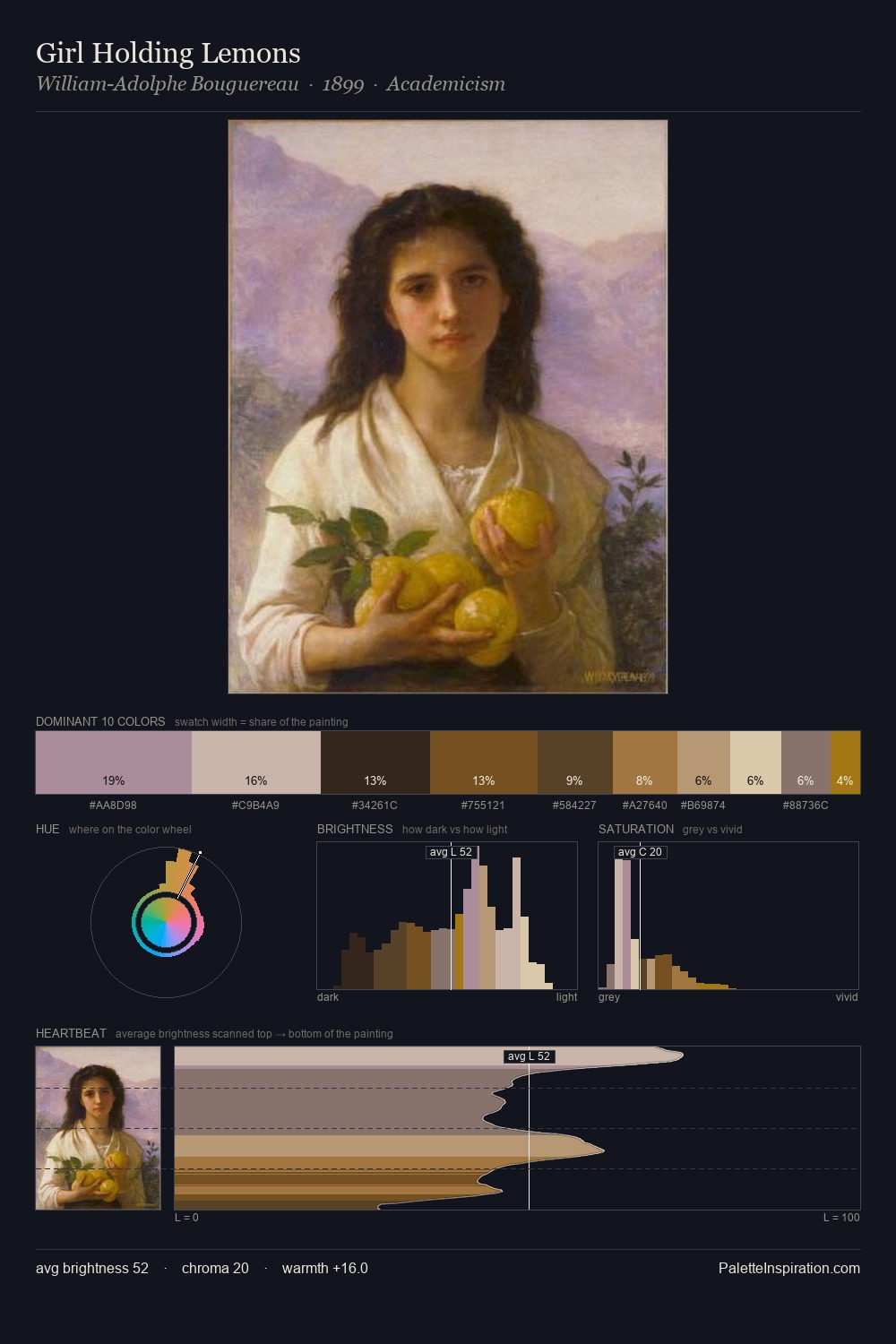Click the 'HEARTBEAT' section heading
Screen dimensions: 896x1344
click(71, 1033)
